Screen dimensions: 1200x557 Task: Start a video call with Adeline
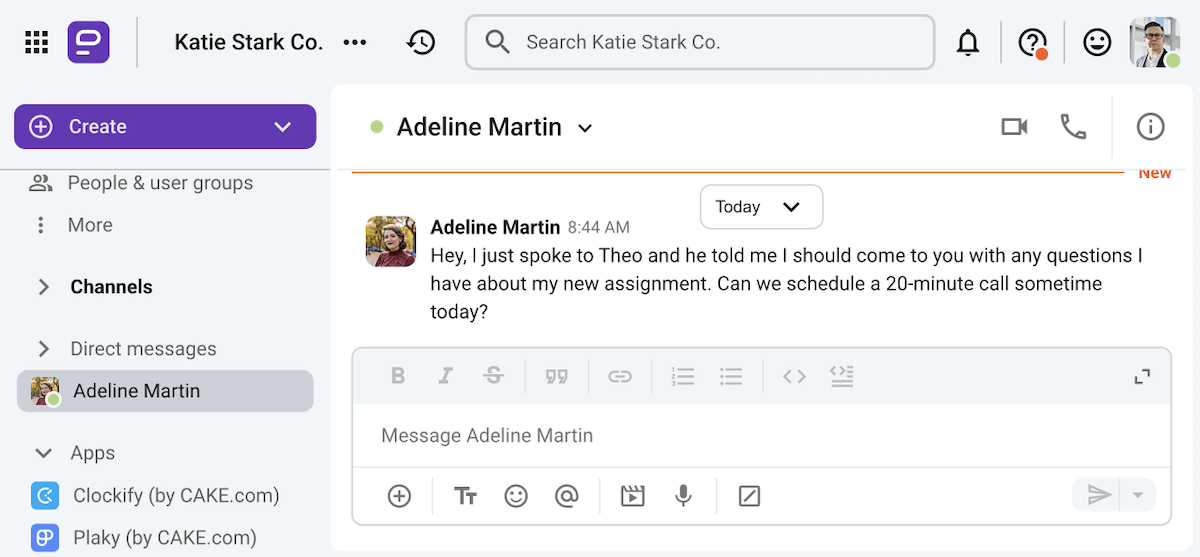click(1014, 127)
